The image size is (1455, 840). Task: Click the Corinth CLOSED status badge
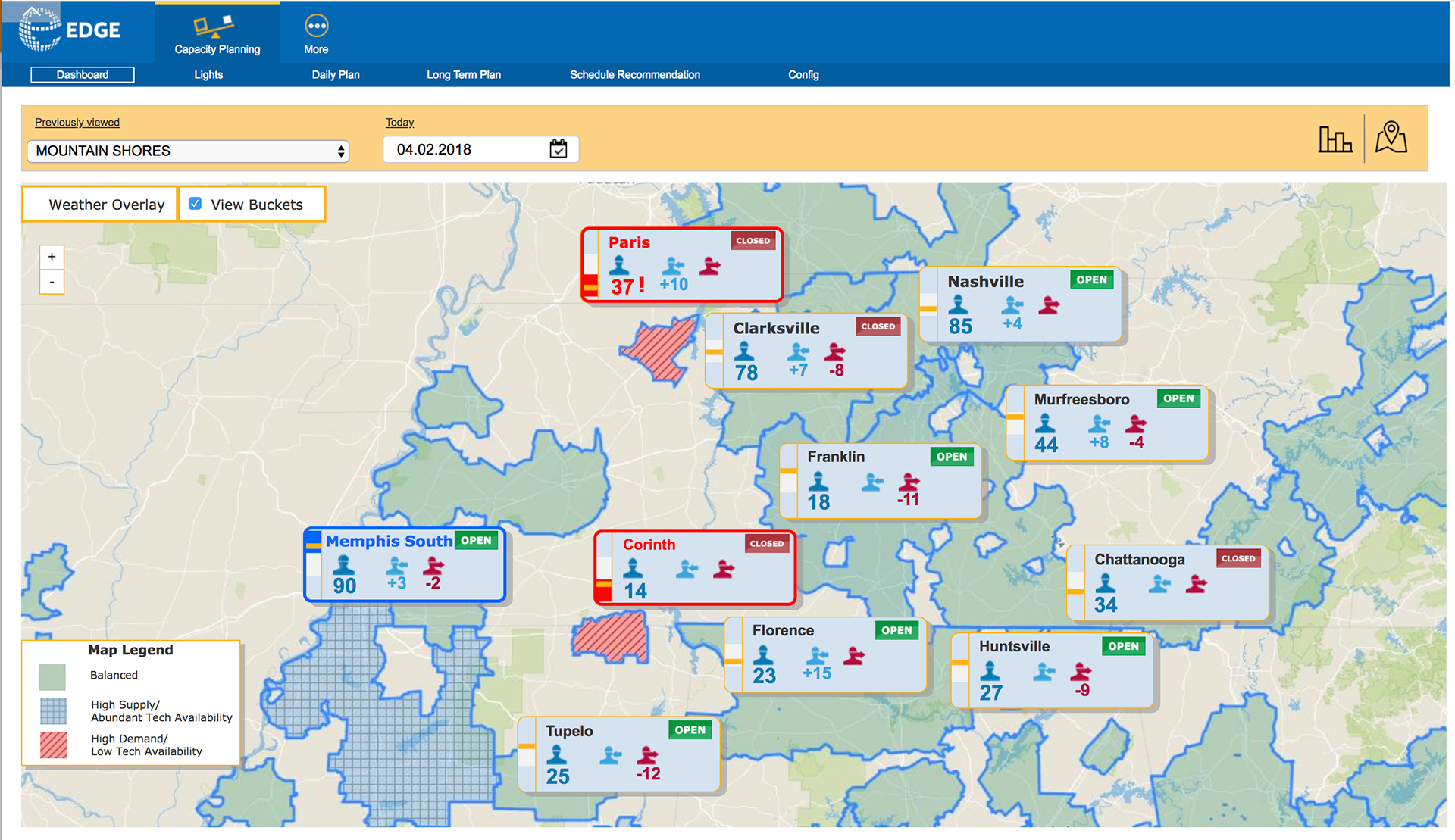click(766, 543)
